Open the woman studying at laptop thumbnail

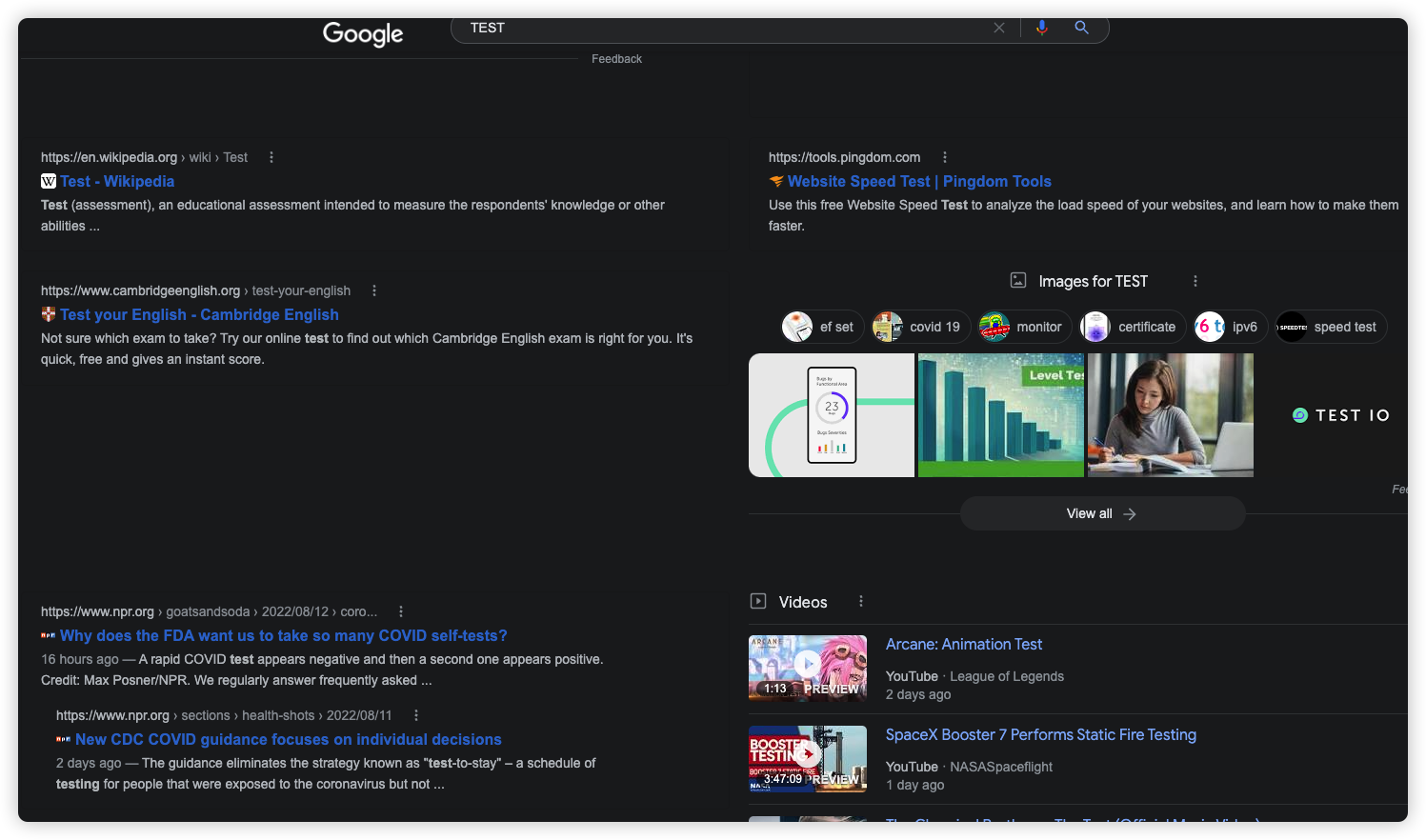[x=1171, y=415]
